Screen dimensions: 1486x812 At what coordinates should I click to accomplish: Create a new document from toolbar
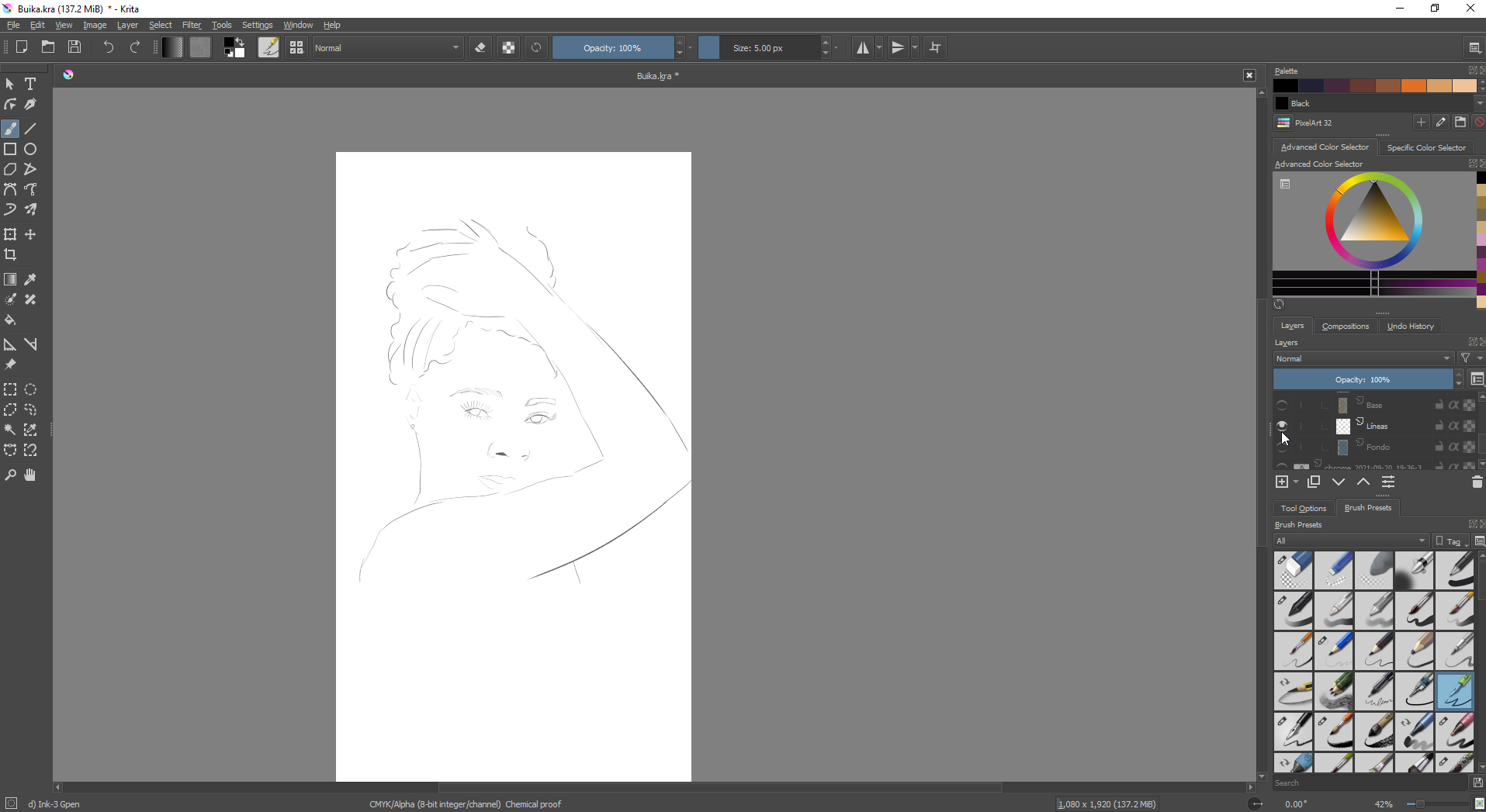tap(22, 47)
